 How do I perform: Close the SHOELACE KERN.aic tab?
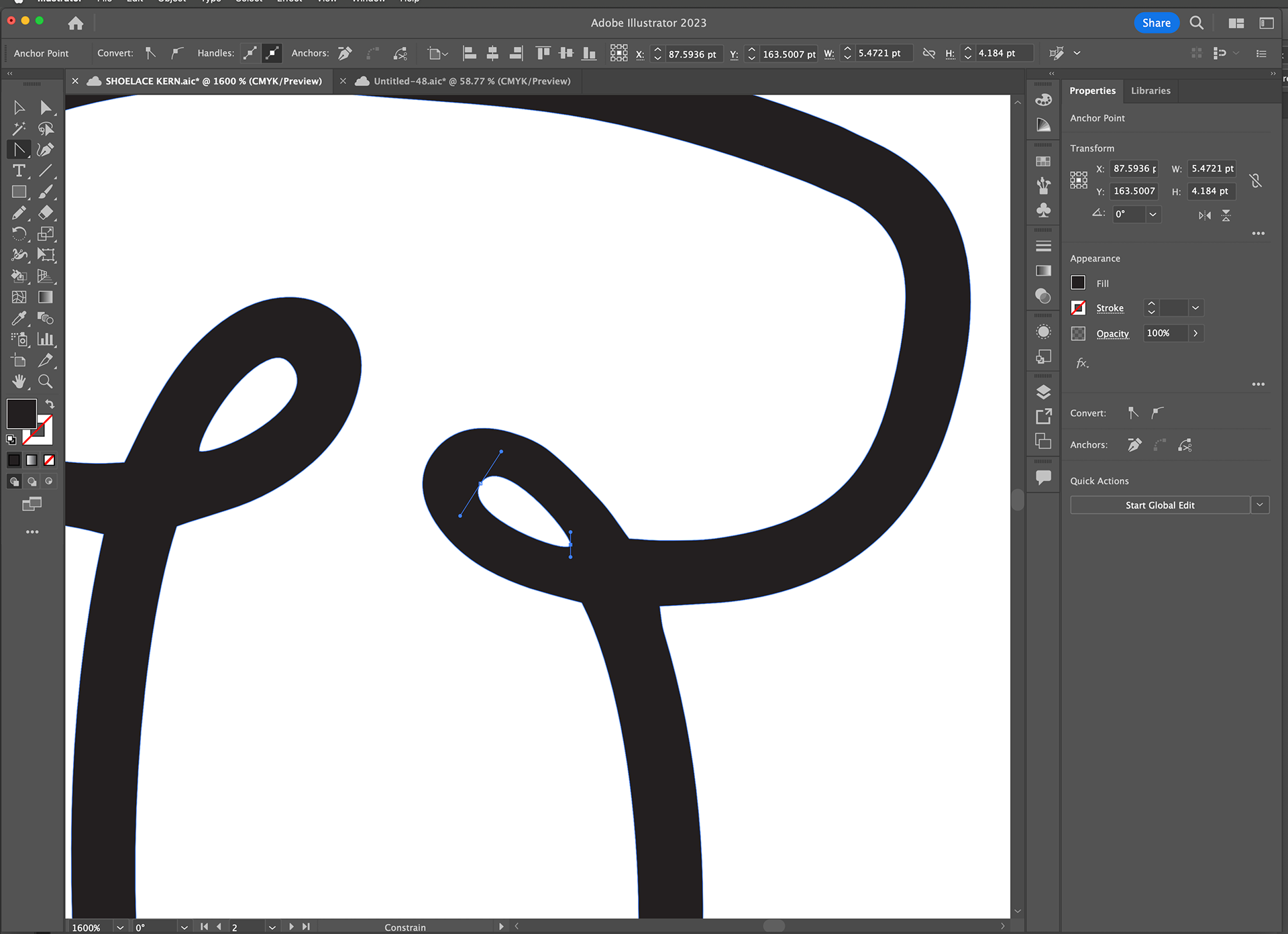point(75,81)
